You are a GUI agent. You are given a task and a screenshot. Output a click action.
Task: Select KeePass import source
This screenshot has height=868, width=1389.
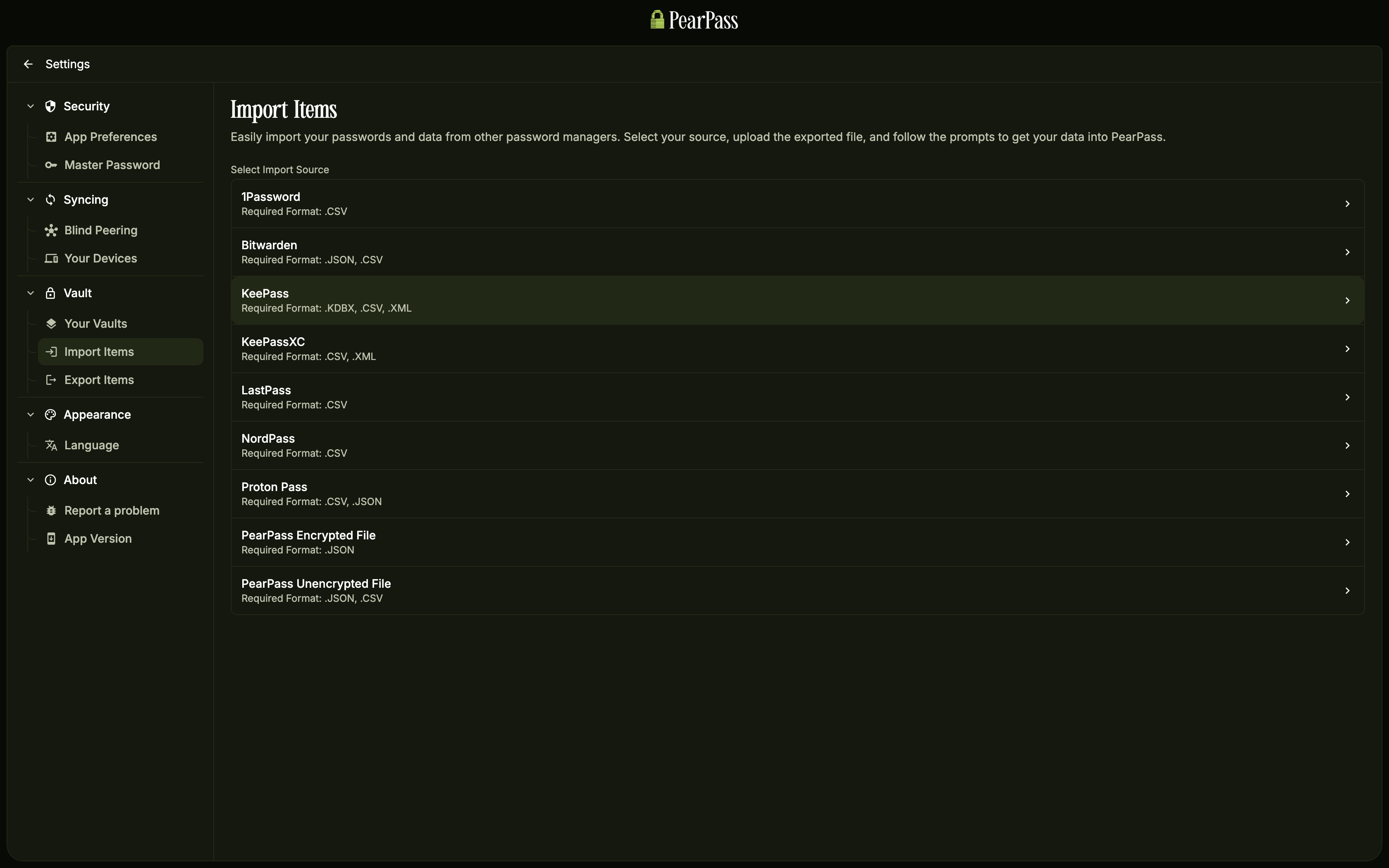pos(797,301)
